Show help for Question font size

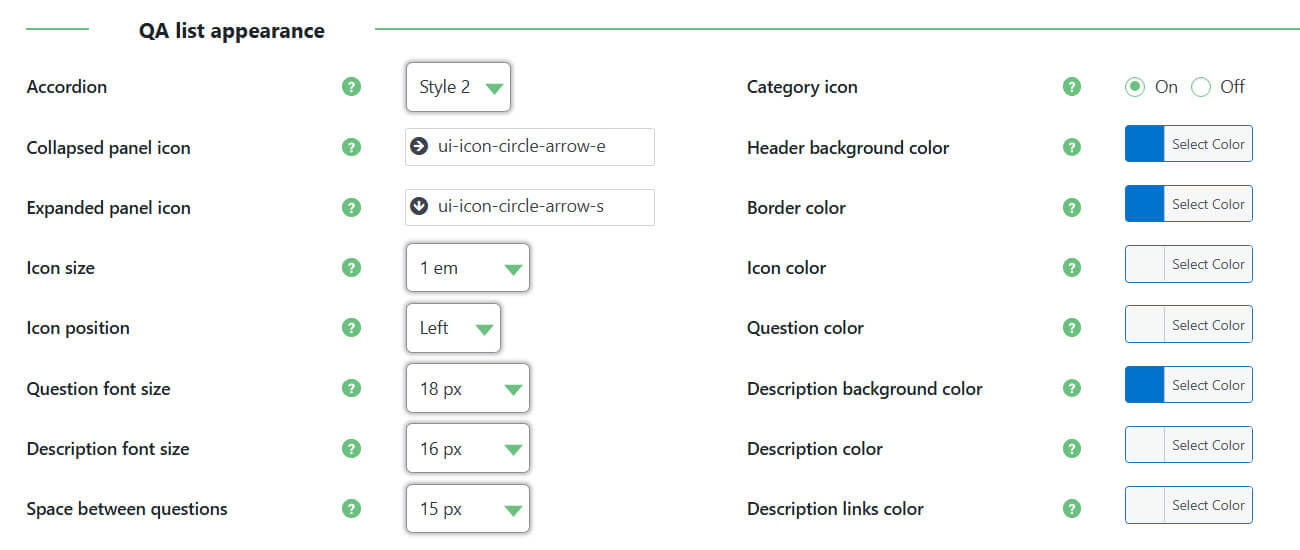[x=351, y=388]
